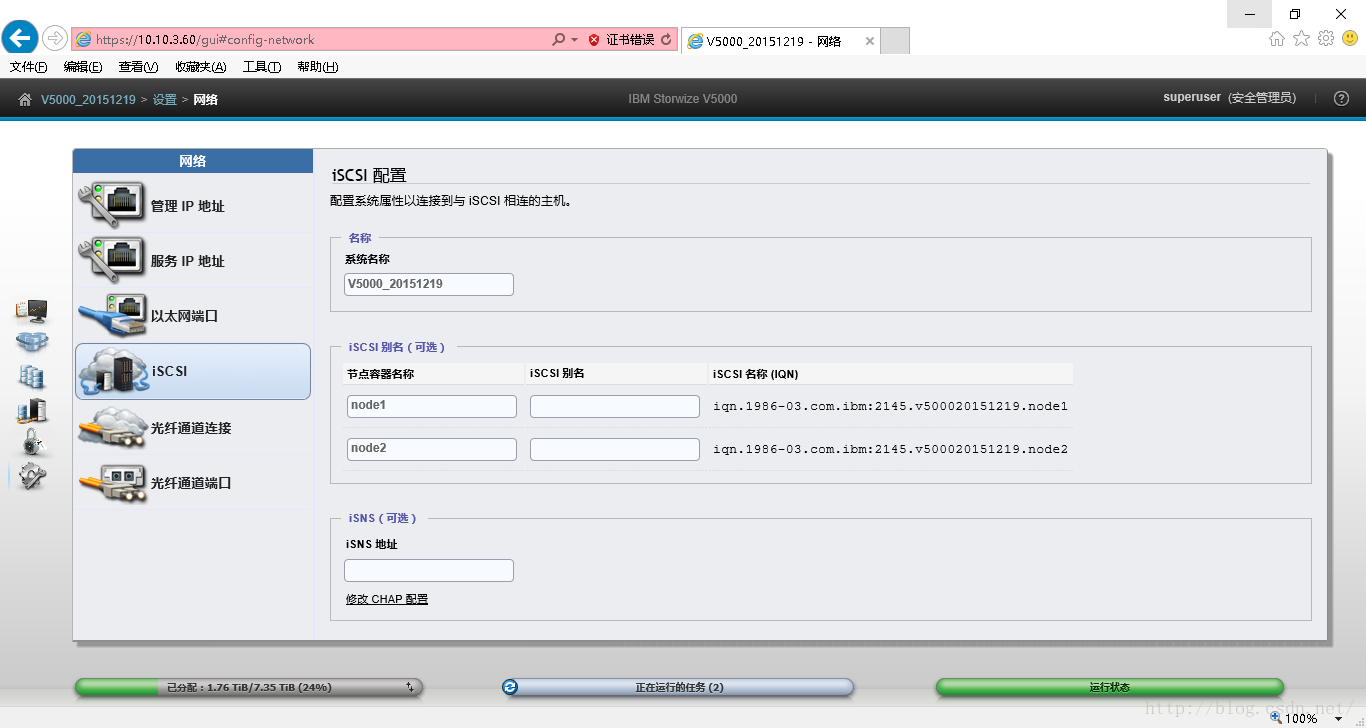
Task: Open browser tools gear icon
Action: point(1326,39)
